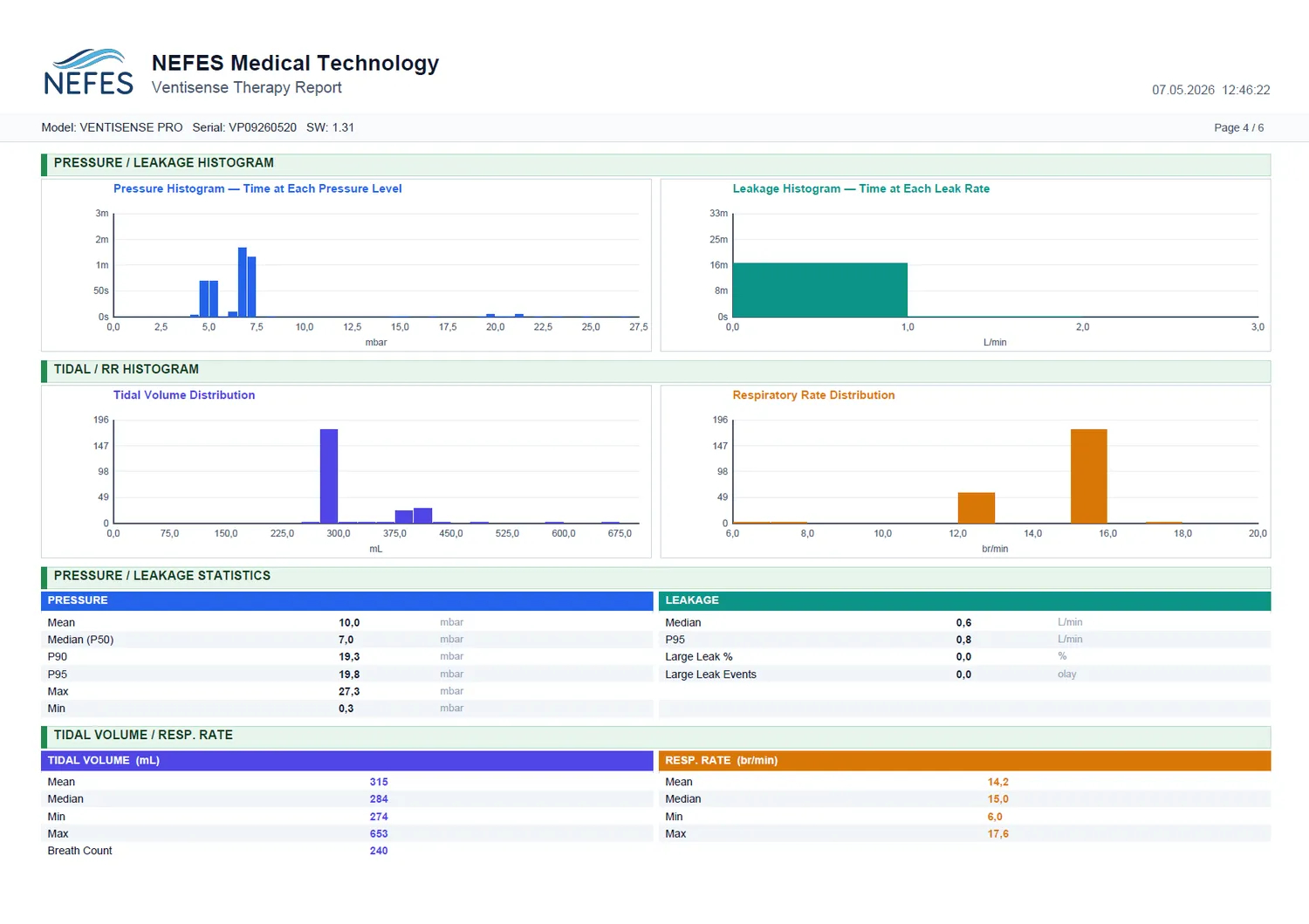Click the 'Respiratory Rate Distribution' chart title
1309x924 pixels.
pos(813,395)
